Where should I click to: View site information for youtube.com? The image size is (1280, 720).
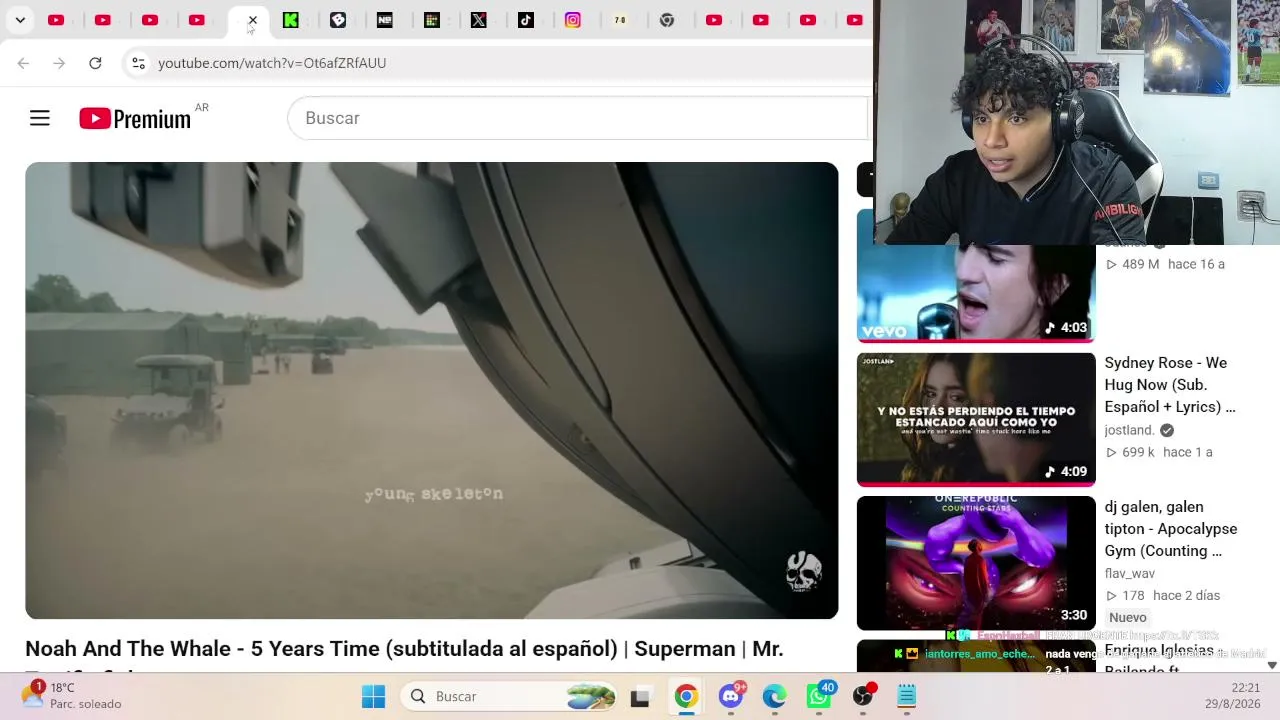point(138,63)
